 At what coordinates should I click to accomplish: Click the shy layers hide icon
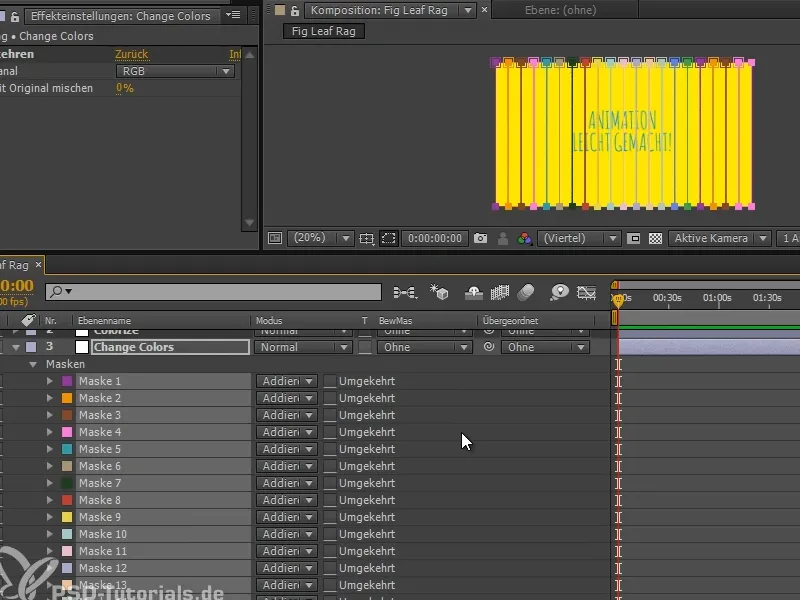tap(473, 292)
